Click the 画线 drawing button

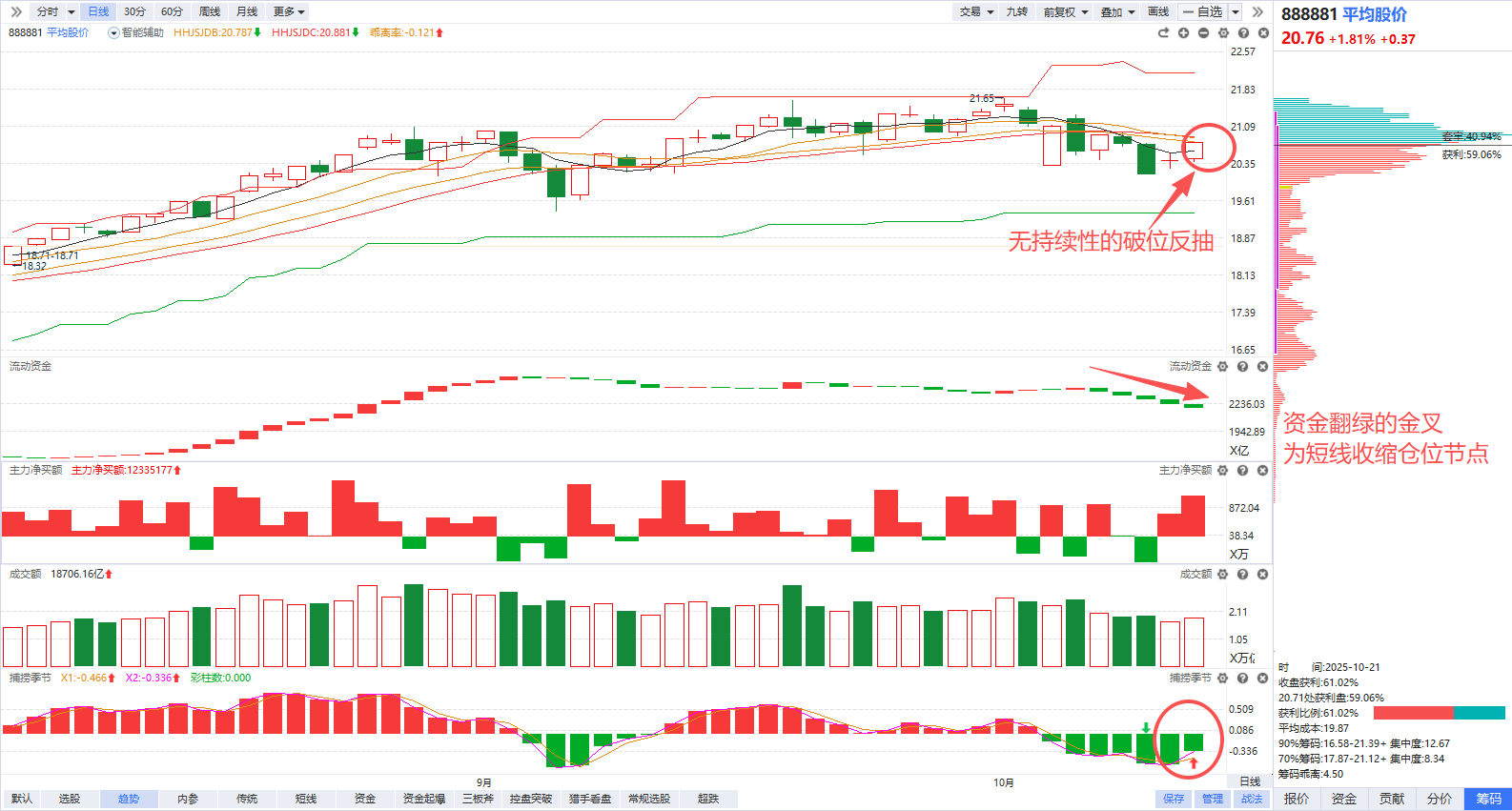click(x=1158, y=11)
